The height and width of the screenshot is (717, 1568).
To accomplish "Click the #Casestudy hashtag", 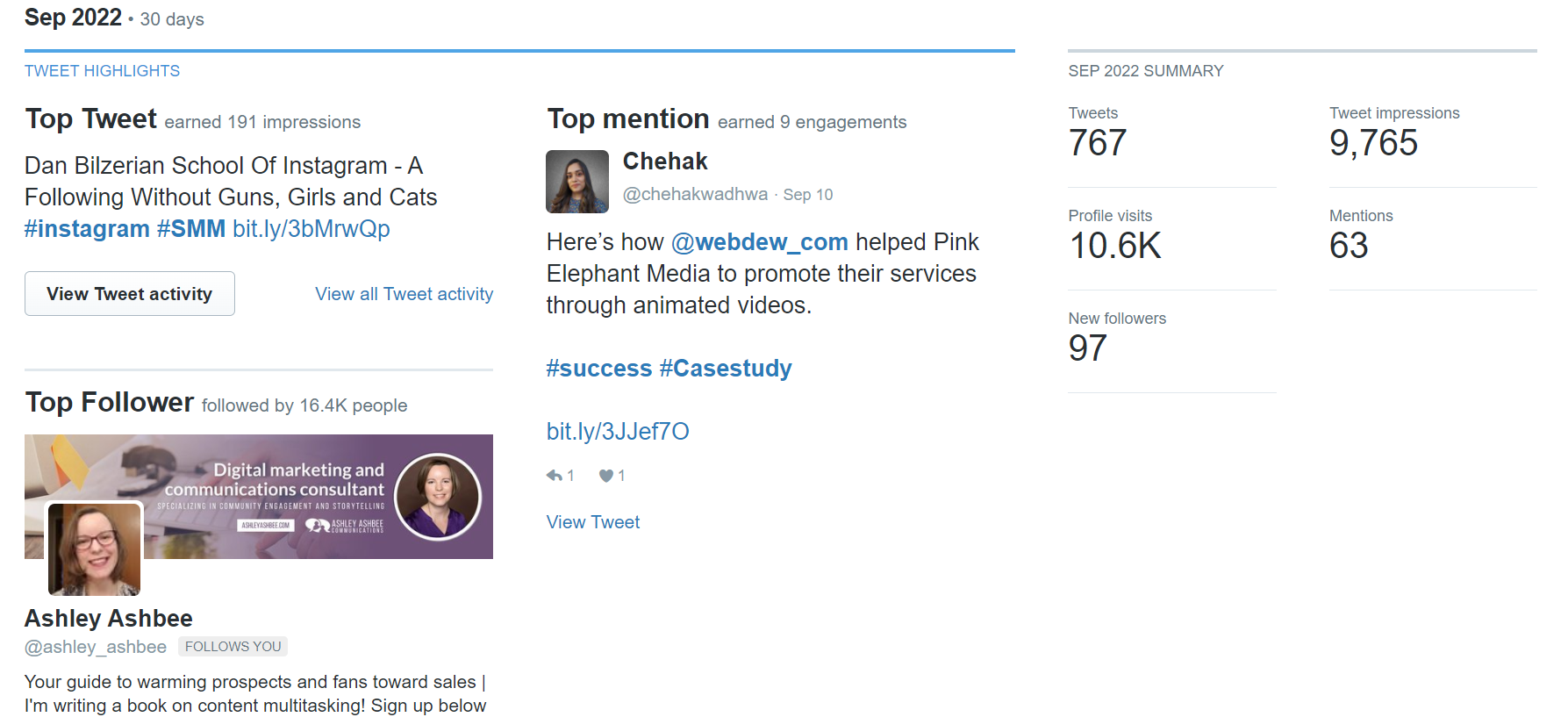I will 725,369.
